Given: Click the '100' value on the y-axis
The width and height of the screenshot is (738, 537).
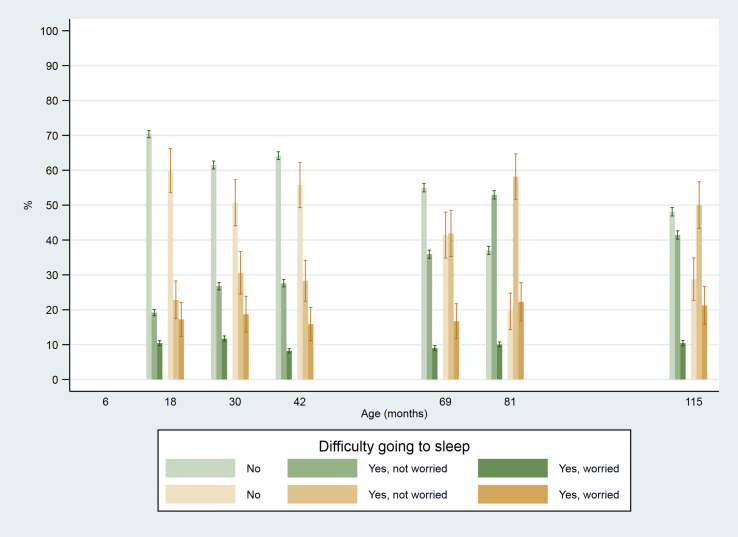Looking at the screenshot, I should pyautogui.click(x=49, y=31).
